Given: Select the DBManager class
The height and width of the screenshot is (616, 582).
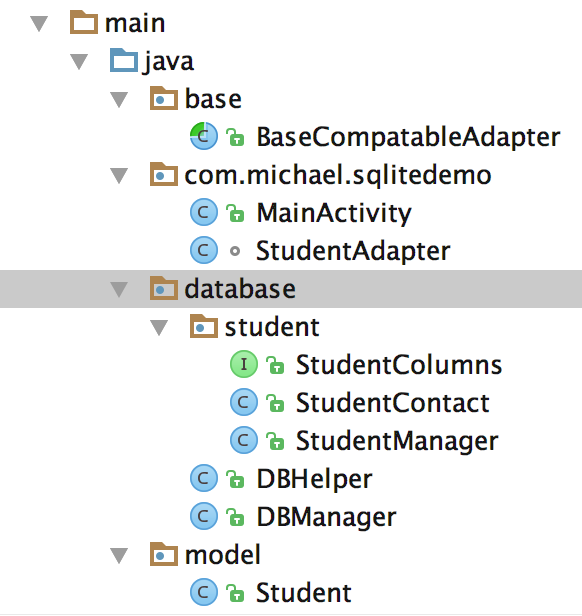Looking at the screenshot, I should coord(326,517).
